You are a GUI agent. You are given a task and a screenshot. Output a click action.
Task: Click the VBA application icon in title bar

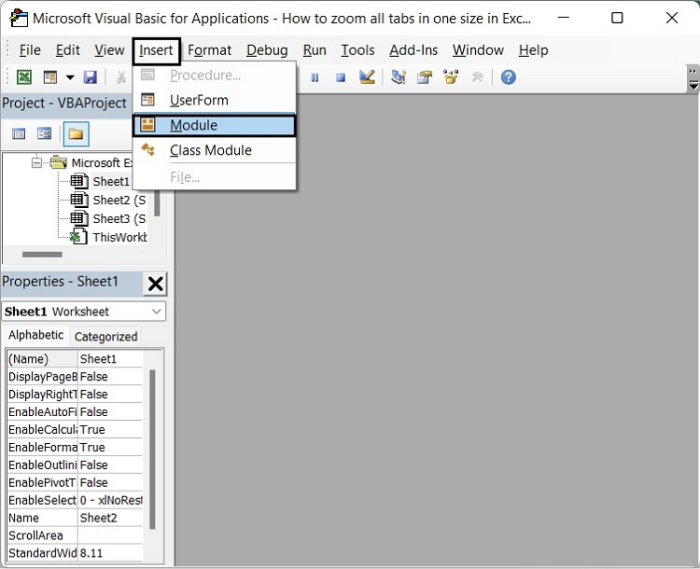19,18
